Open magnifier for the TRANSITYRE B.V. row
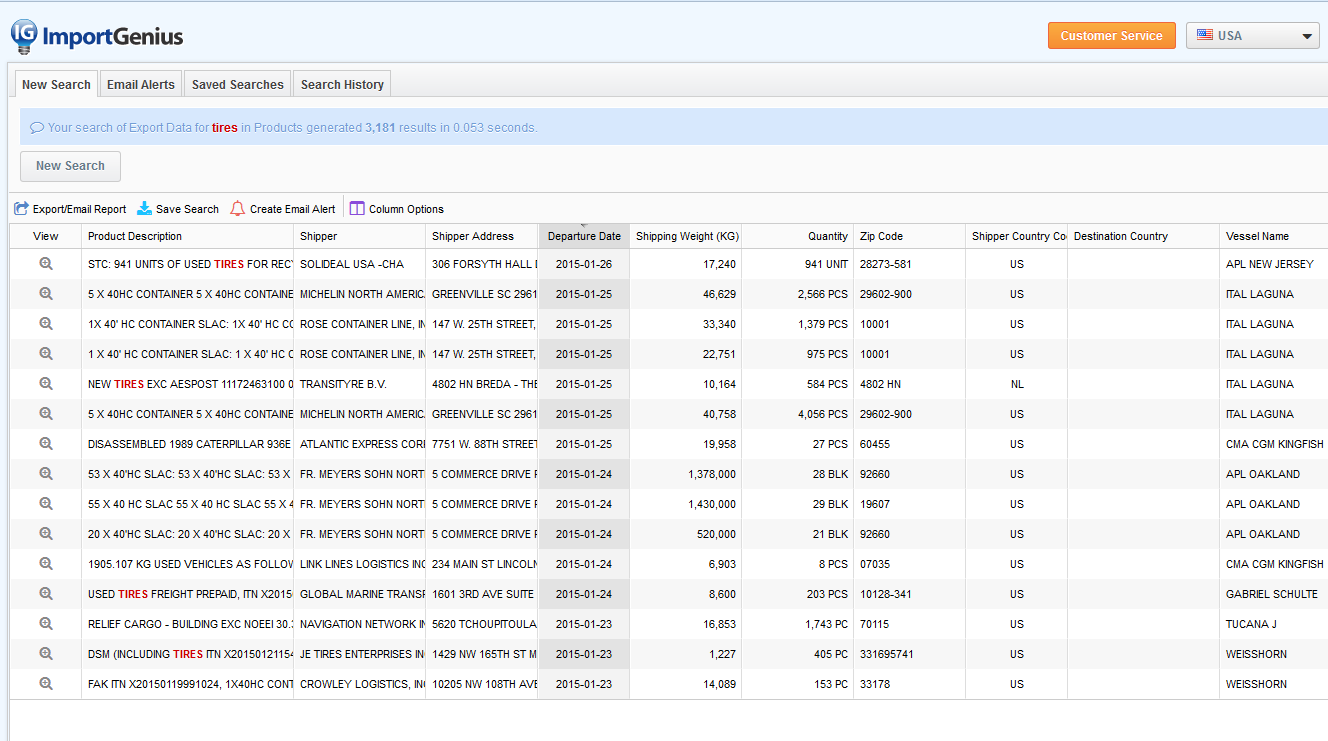This screenshot has height=741, width=1328. (x=46, y=384)
